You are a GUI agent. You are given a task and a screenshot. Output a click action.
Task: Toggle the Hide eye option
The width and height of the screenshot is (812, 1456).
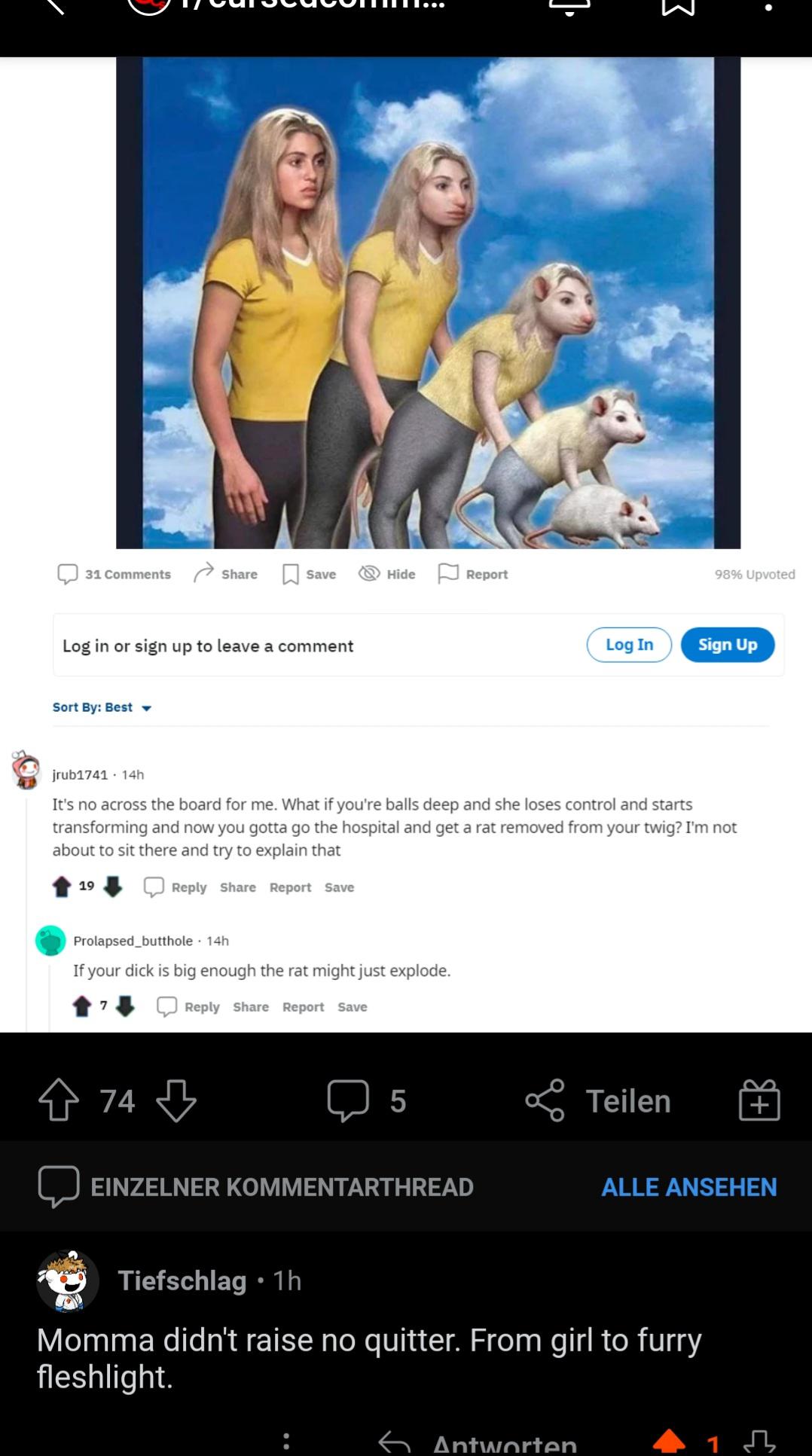(387, 574)
